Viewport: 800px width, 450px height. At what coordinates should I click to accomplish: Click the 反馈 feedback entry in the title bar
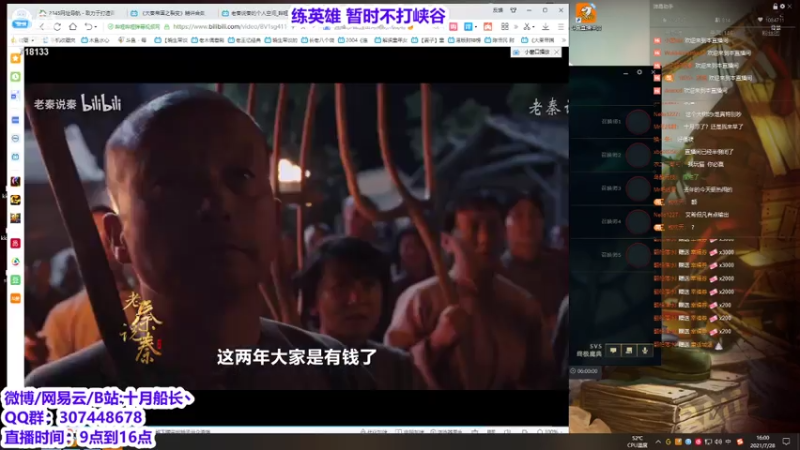click(498, 10)
